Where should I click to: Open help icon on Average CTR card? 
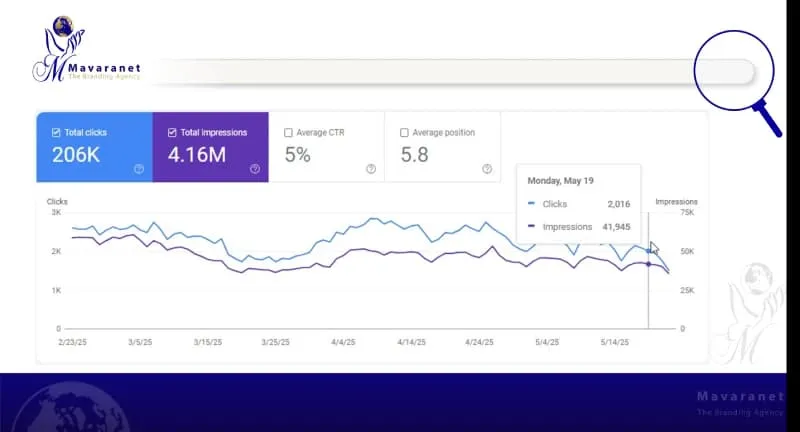pyautogui.click(x=371, y=169)
